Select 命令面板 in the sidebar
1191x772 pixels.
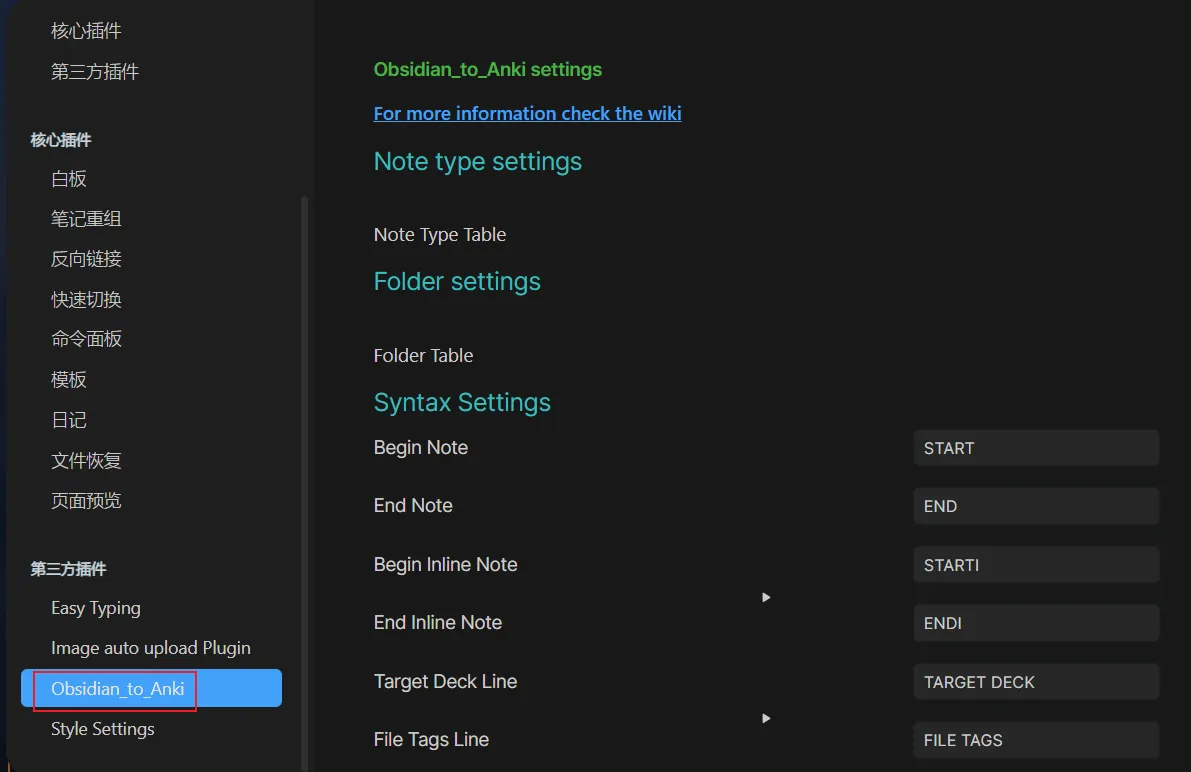click(x=86, y=339)
